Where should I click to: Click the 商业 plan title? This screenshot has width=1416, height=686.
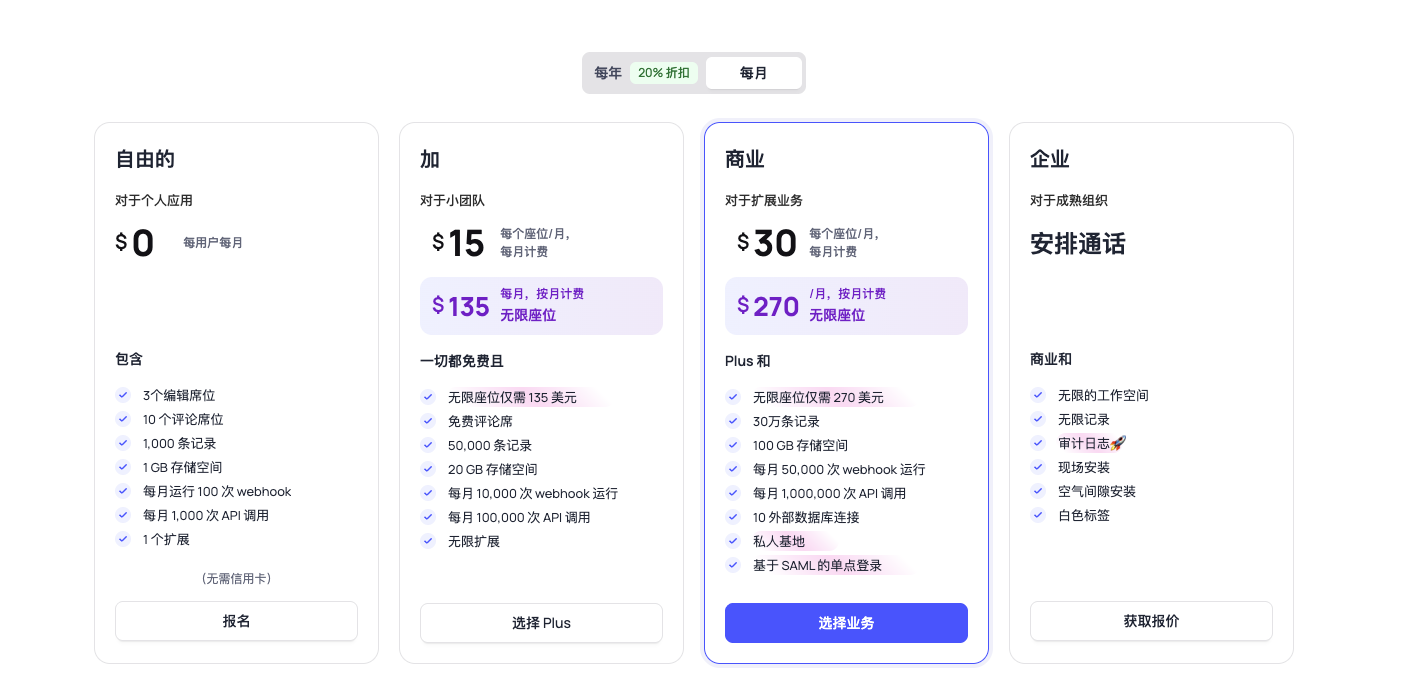click(x=745, y=159)
